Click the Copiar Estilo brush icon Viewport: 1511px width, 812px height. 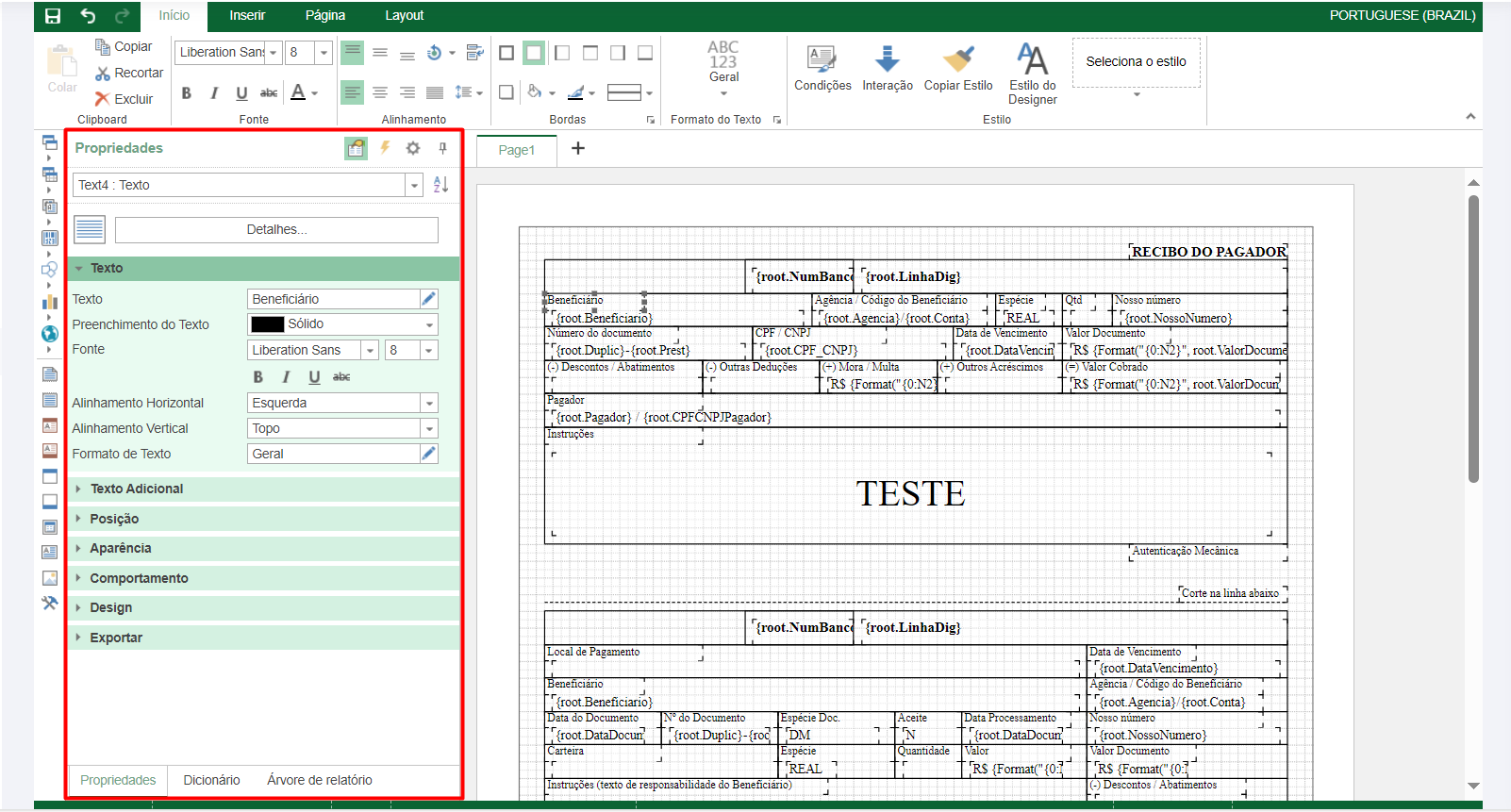pyautogui.click(x=957, y=59)
